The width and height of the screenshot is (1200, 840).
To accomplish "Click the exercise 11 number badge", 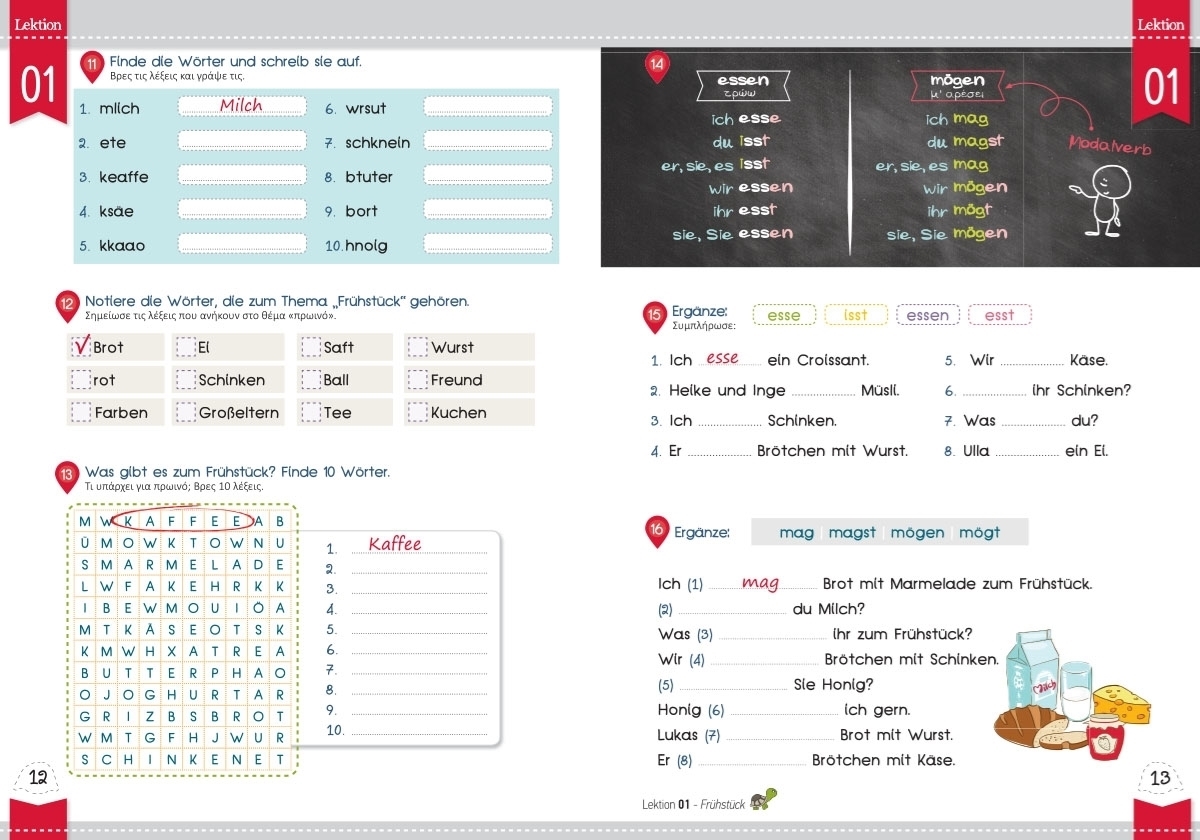I will [x=92, y=66].
